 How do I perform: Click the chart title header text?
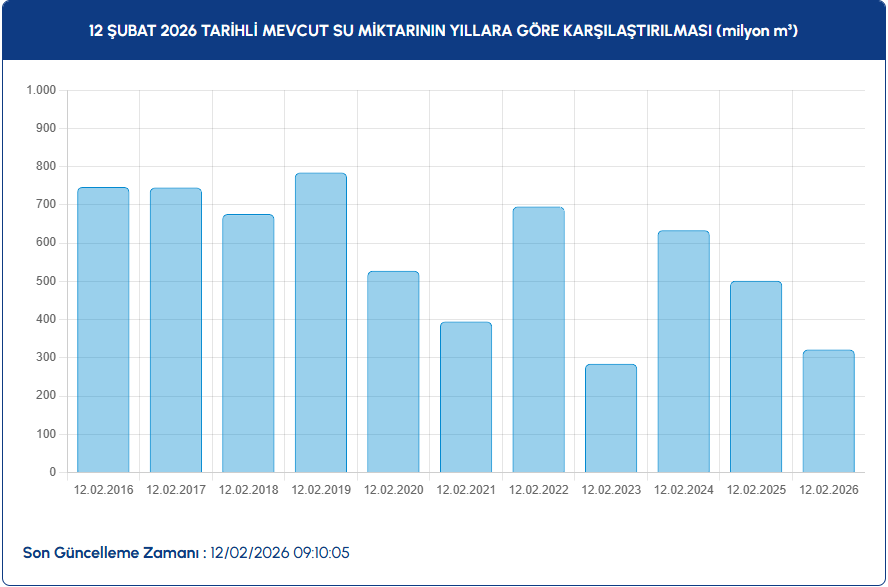click(443, 32)
